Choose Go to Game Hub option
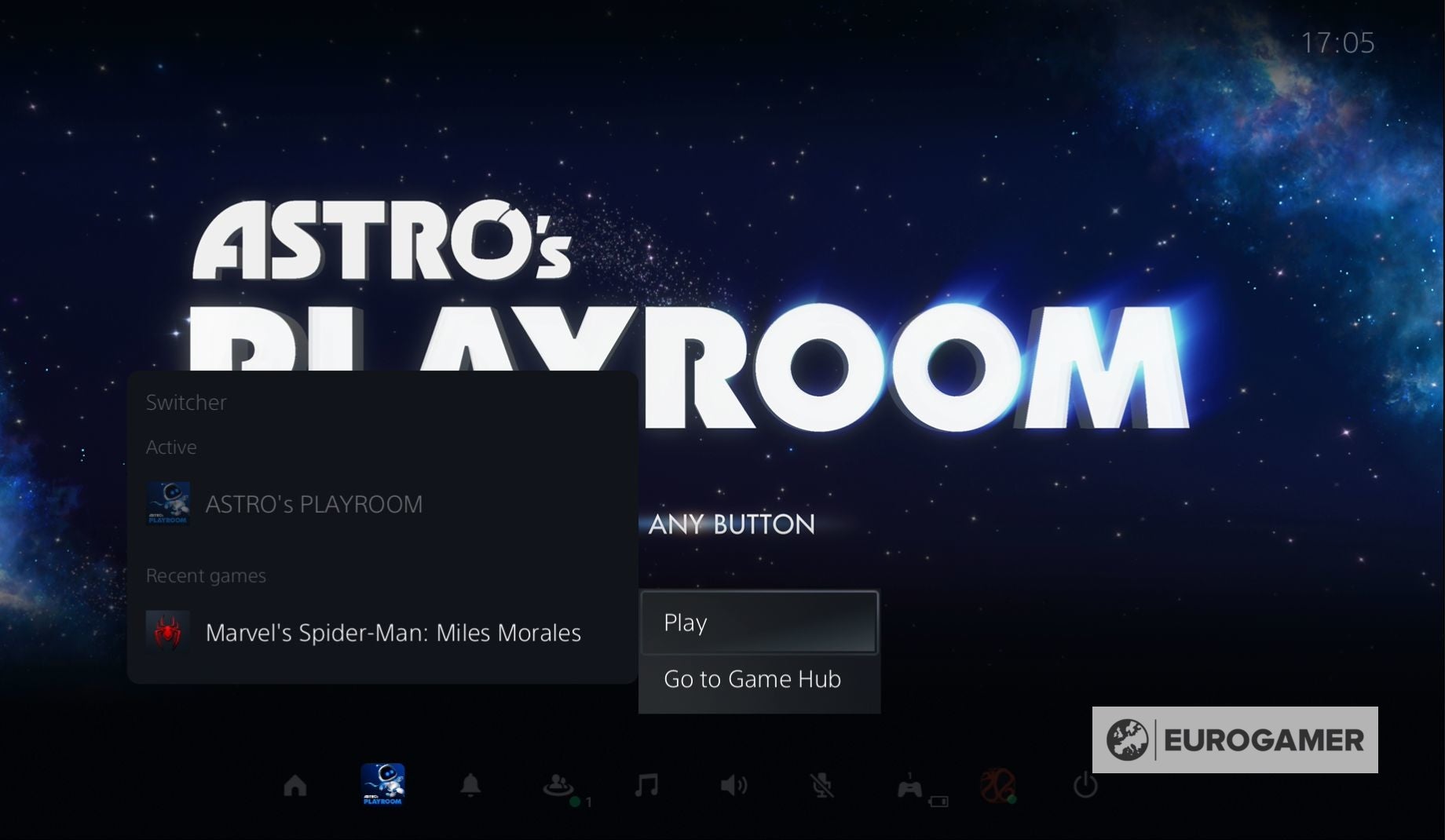 click(x=759, y=679)
